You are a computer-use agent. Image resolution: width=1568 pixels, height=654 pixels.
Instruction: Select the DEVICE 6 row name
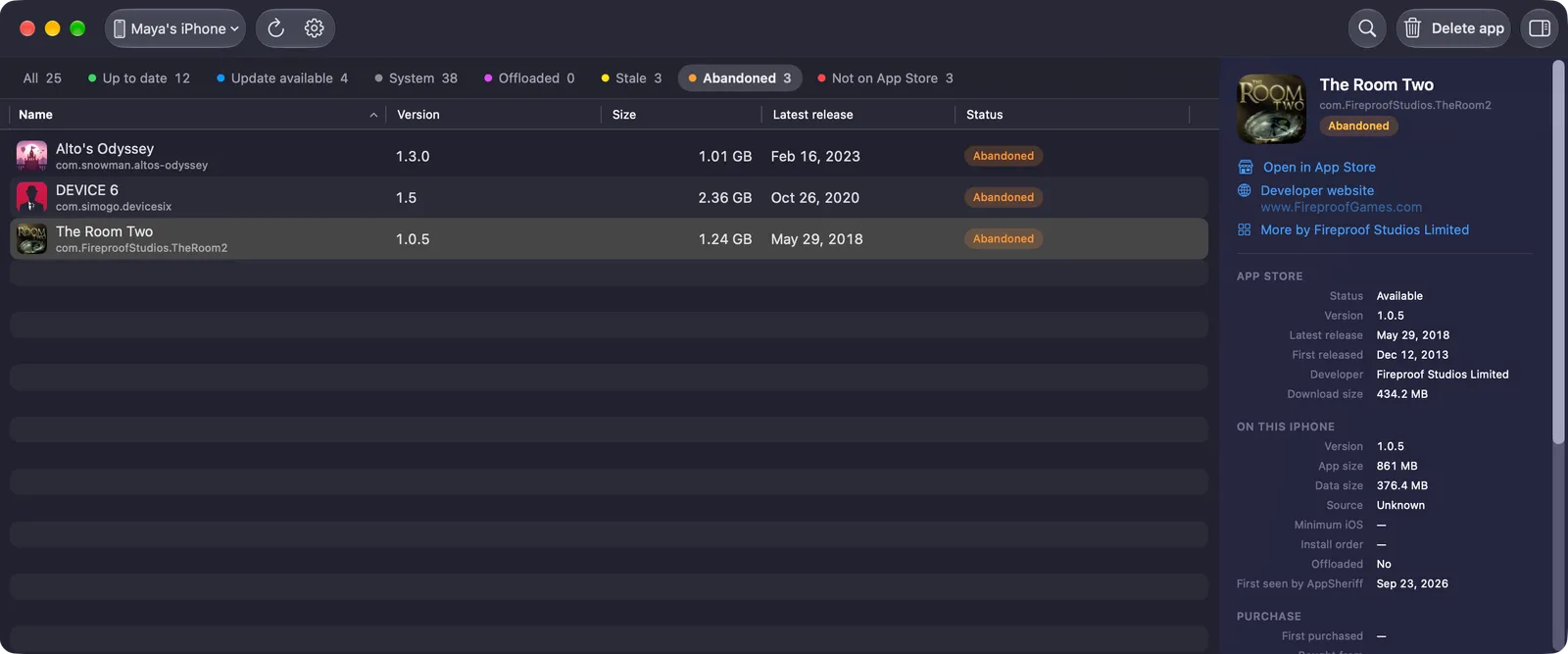(87, 190)
